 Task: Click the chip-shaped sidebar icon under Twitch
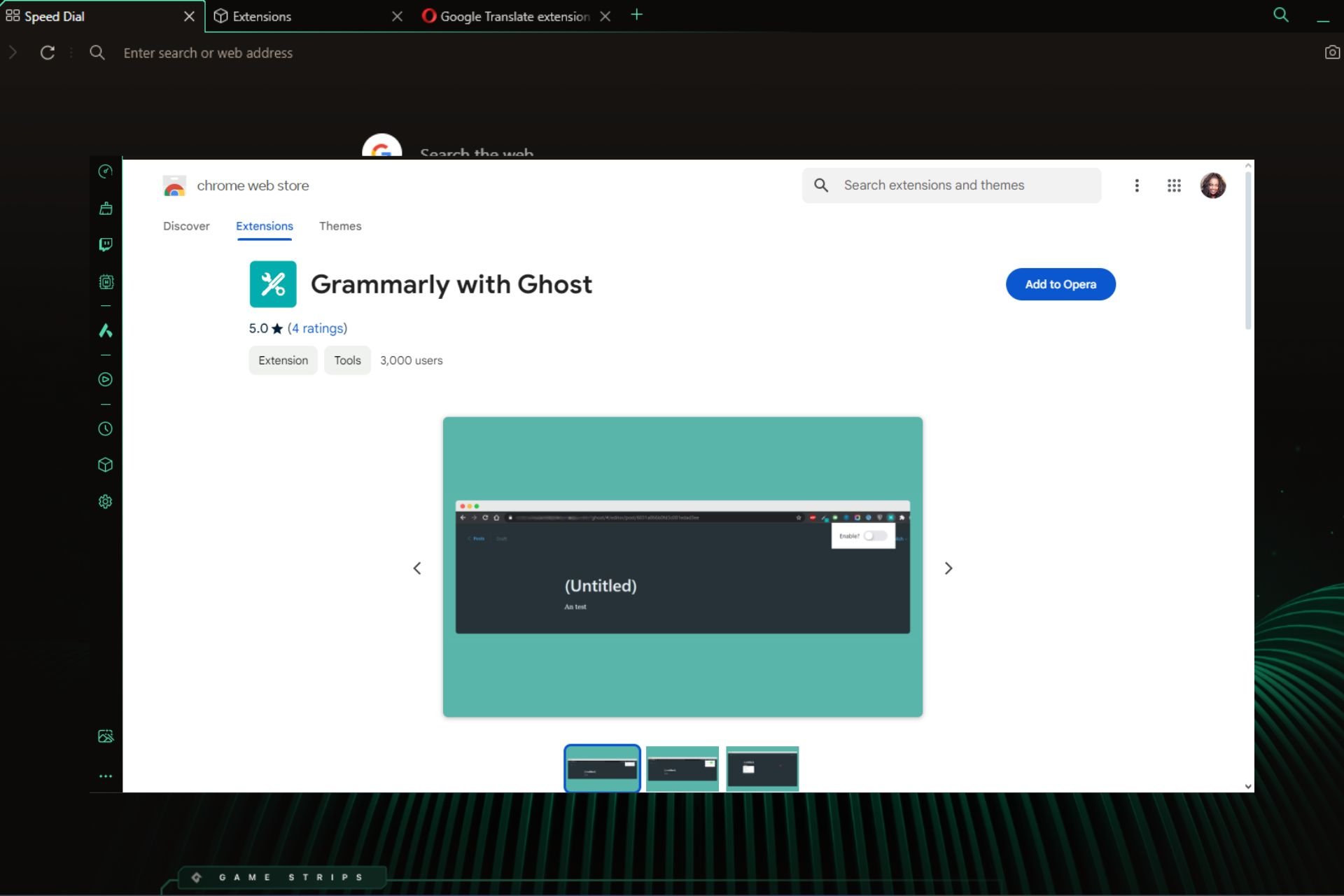pyautogui.click(x=106, y=281)
